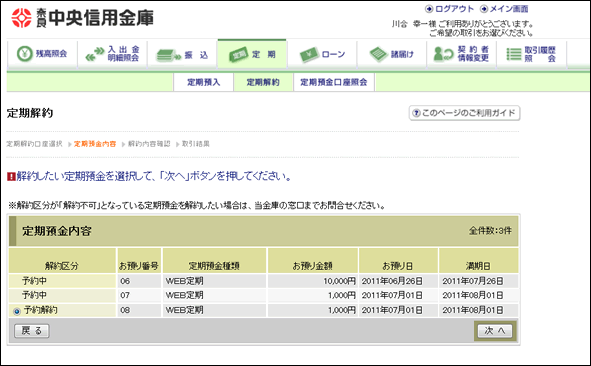Click deposit number 06 cell

(x=139, y=281)
